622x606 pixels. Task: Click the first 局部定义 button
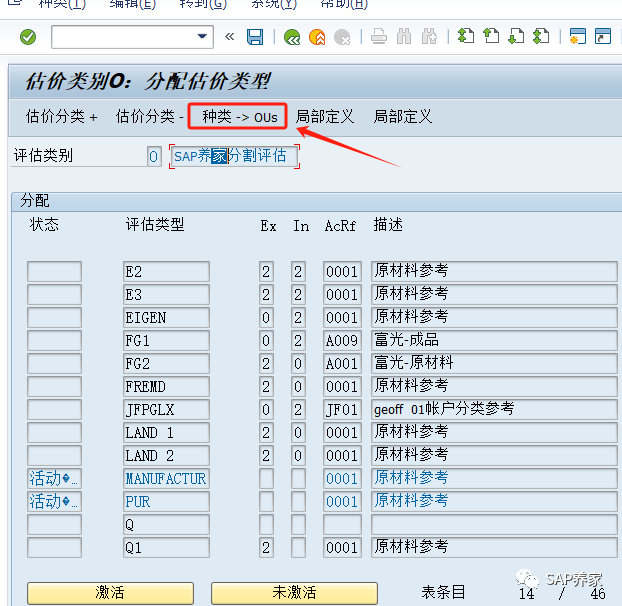pos(324,117)
